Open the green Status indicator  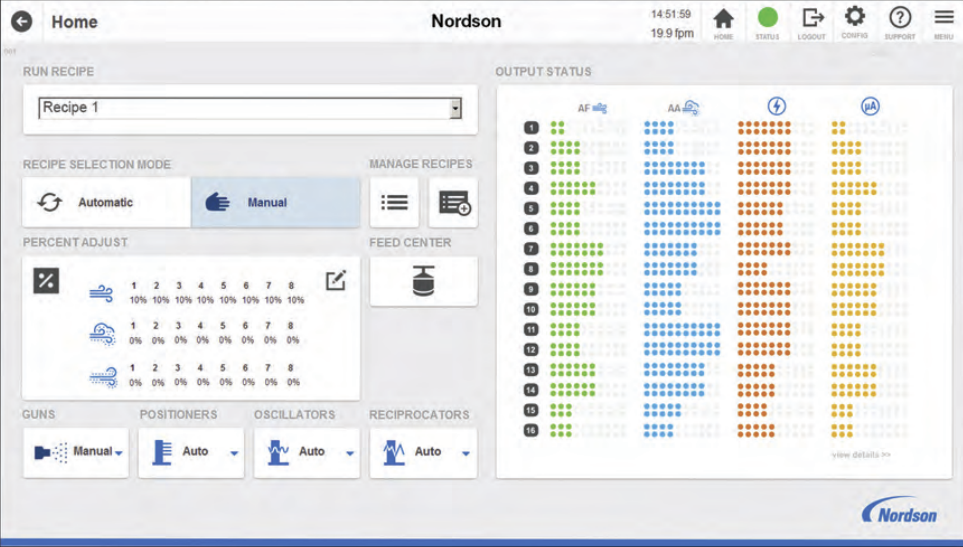click(767, 17)
